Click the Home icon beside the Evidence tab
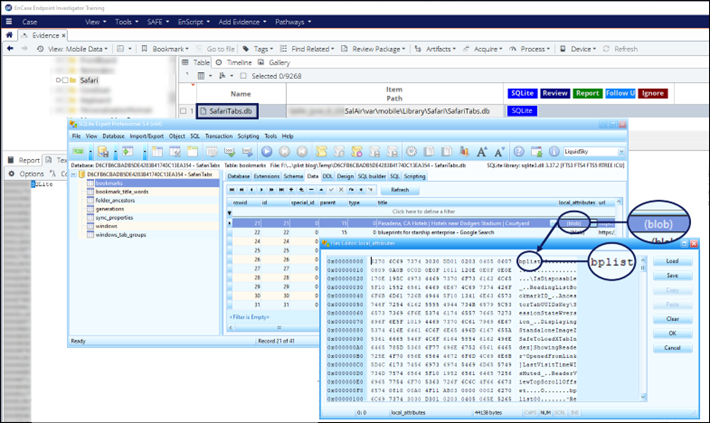 click(x=10, y=33)
